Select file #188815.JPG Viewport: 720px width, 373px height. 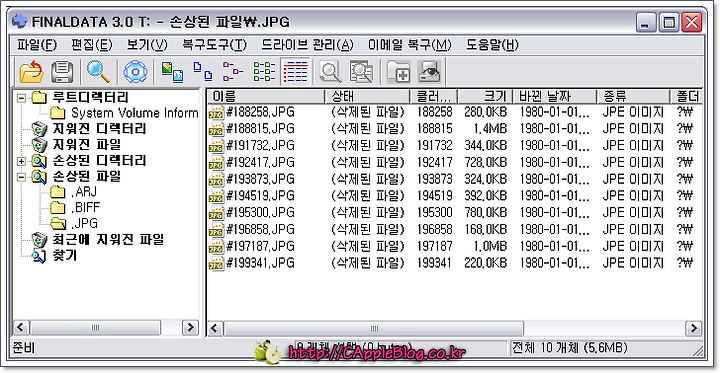260,129
